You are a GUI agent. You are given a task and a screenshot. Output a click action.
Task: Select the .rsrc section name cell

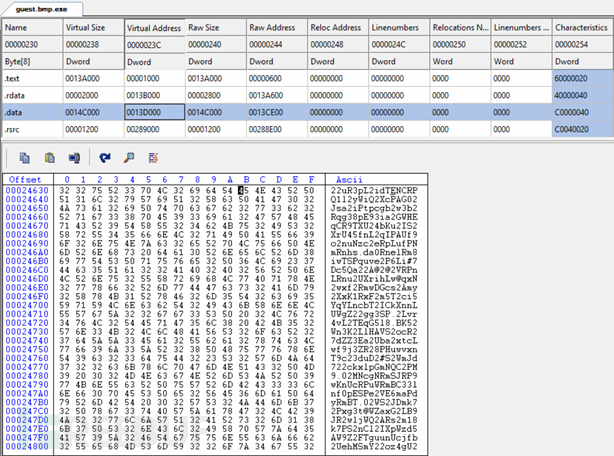[x=30, y=130]
